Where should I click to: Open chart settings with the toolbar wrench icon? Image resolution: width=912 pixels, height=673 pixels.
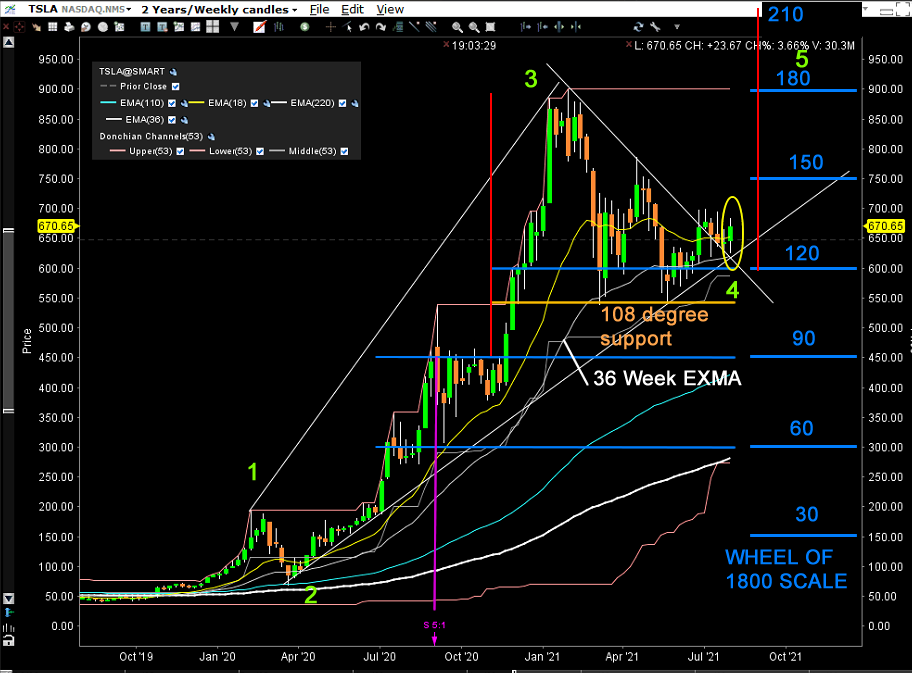point(656,27)
